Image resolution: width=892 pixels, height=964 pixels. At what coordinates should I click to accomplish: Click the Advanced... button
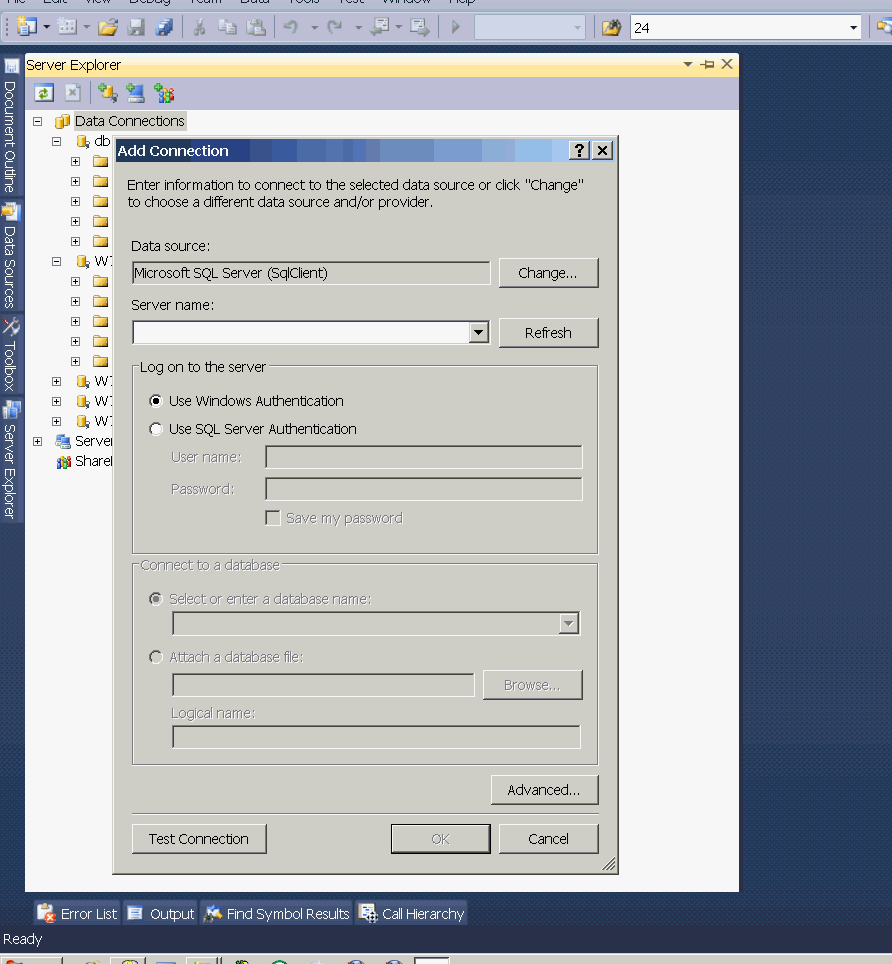(x=544, y=790)
